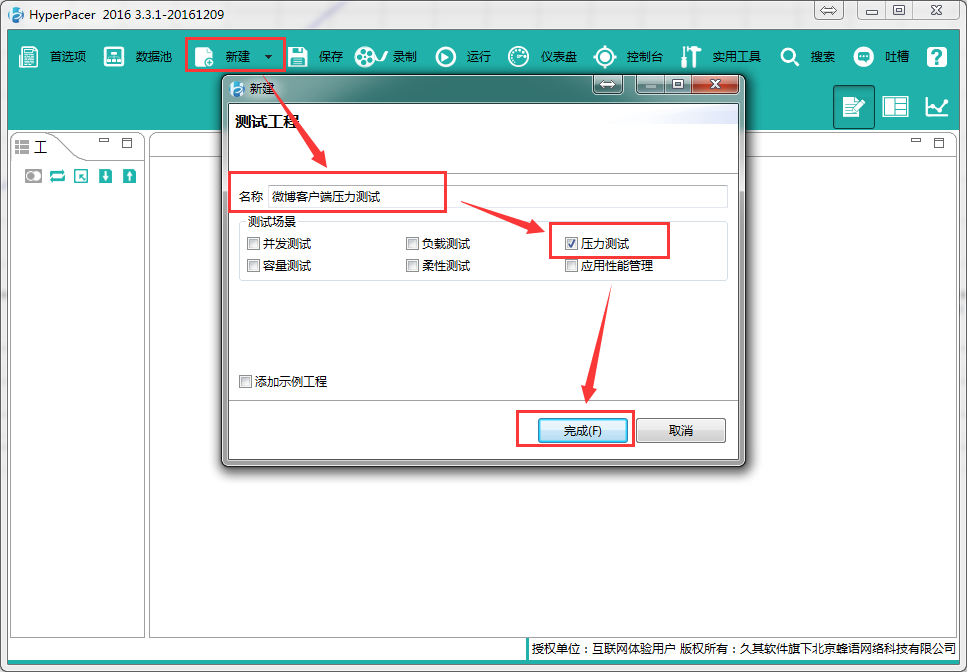The height and width of the screenshot is (672, 967).
Task: Enable the 添加示例工程 checkbox
Action: 245,382
